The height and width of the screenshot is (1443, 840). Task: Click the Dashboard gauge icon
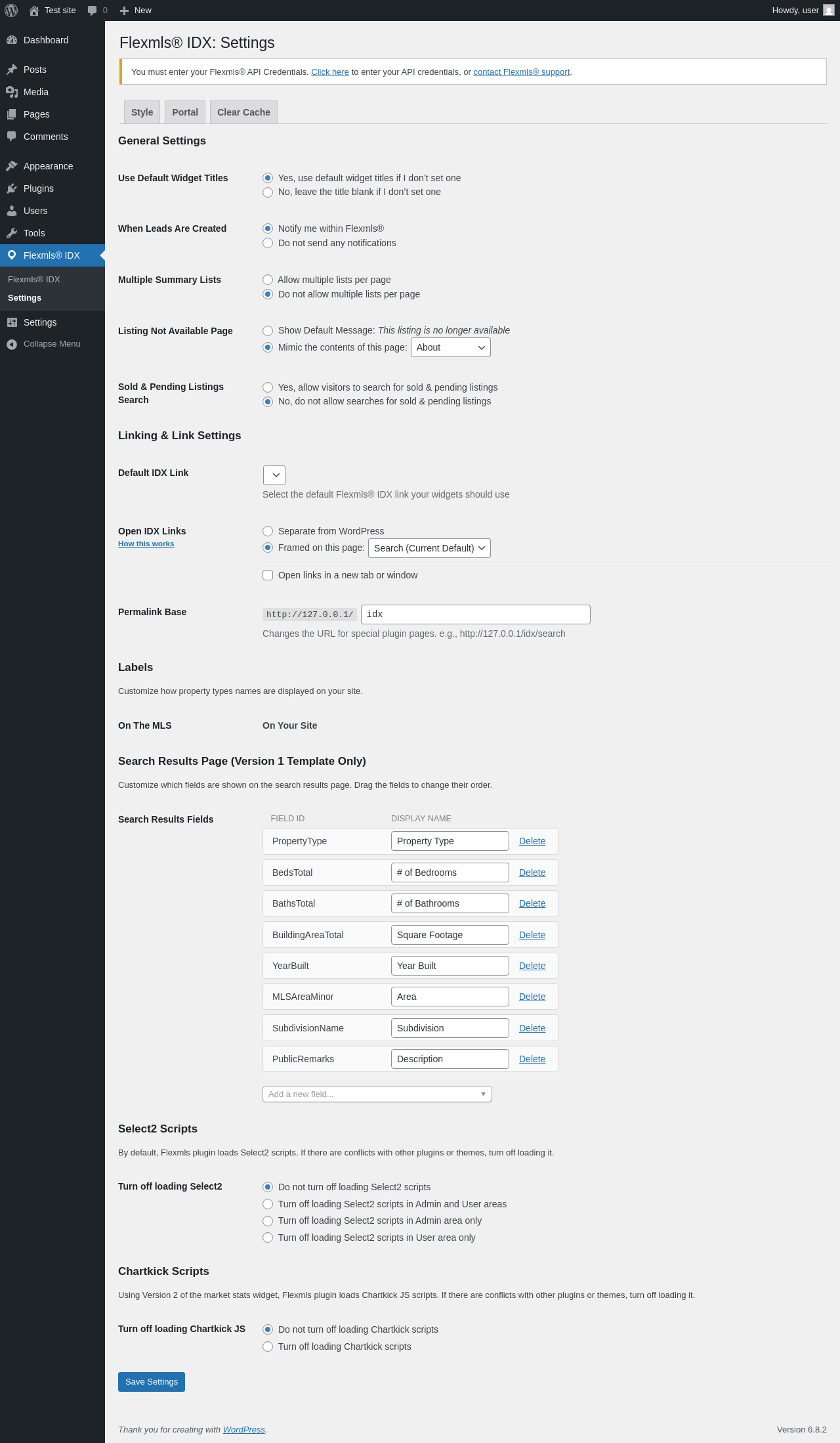pos(12,40)
